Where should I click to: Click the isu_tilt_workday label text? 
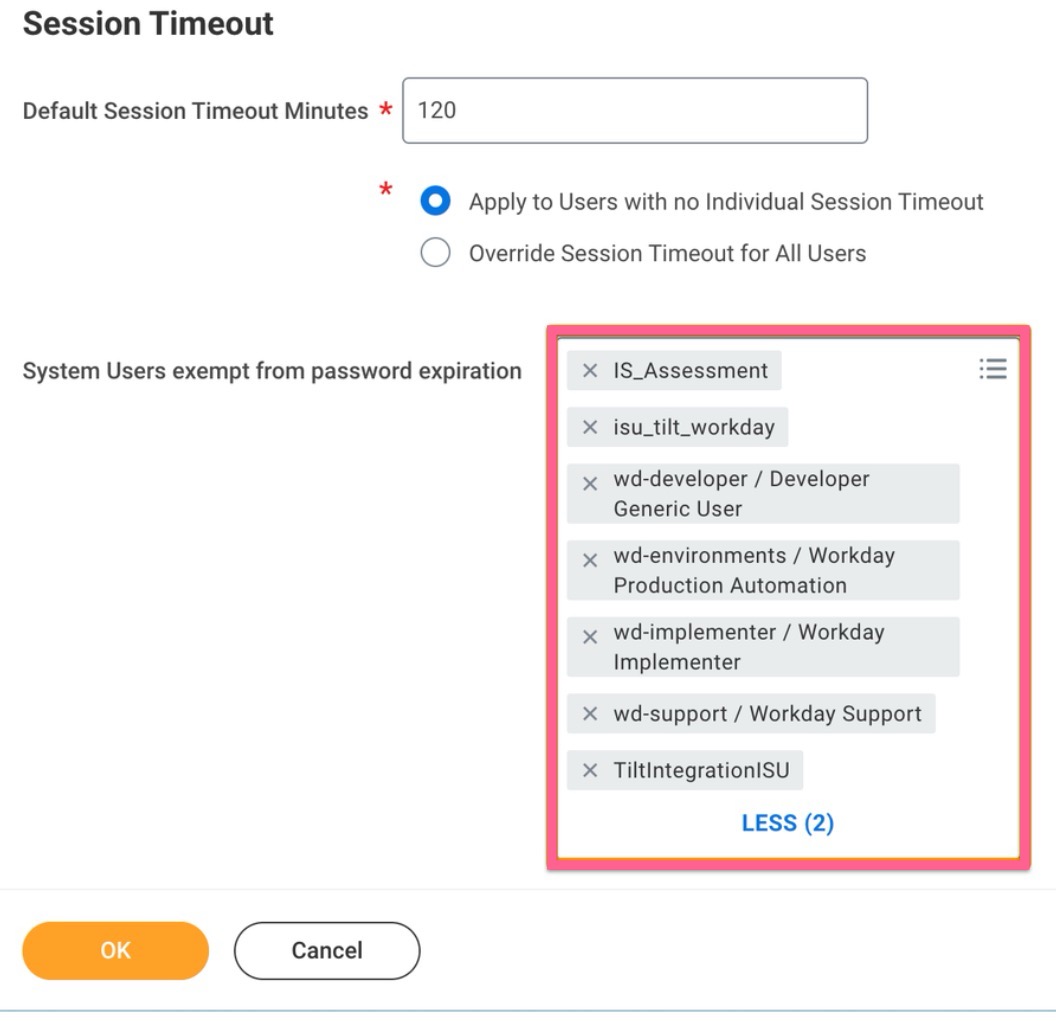[x=694, y=427]
